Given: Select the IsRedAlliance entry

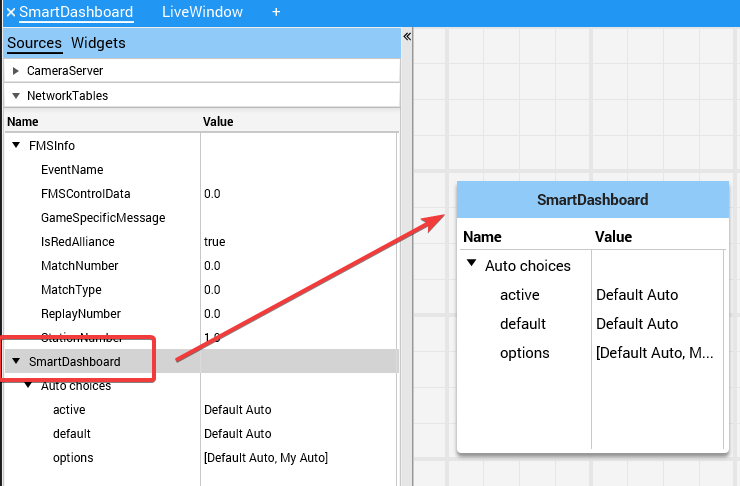Looking at the screenshot, I should pyautogui.click(x=77, y=242).
